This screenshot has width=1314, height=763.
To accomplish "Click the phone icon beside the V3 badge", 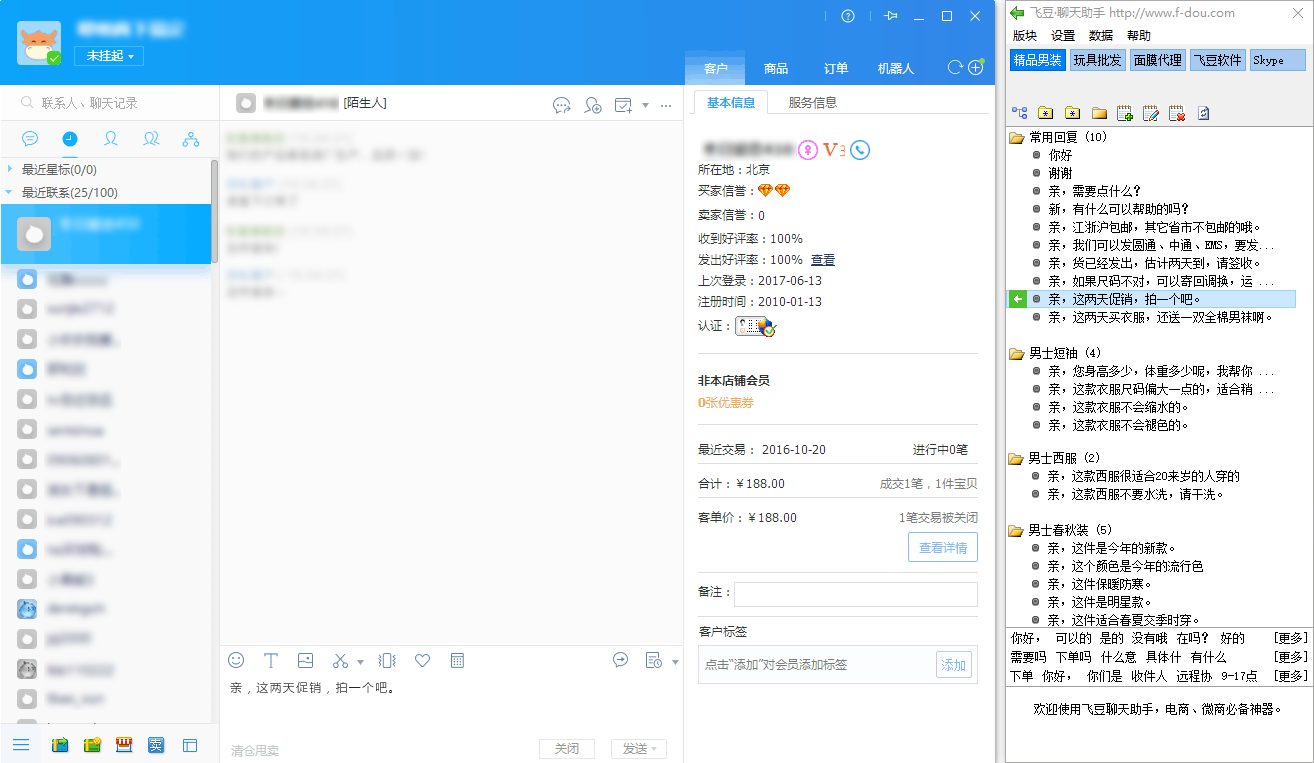I will pyautogui.click(x=860, y=150).
